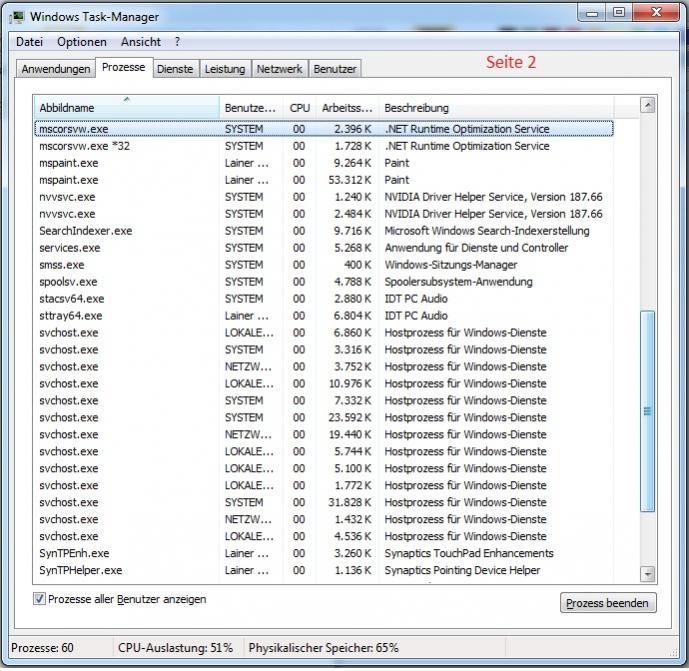
Task: Select svchost.exe using 6.860 K
Action: pos(324,333)
